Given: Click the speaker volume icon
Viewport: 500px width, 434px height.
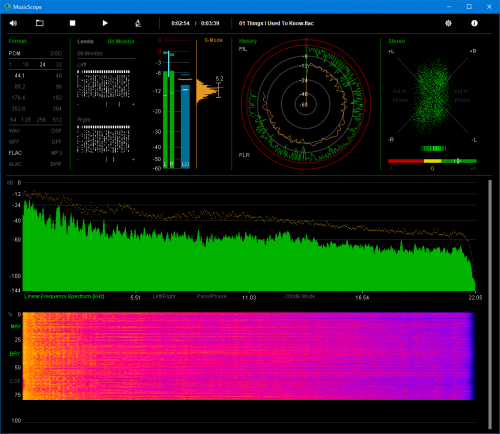Looking at the screenshot, I should (x=13, y=23).
